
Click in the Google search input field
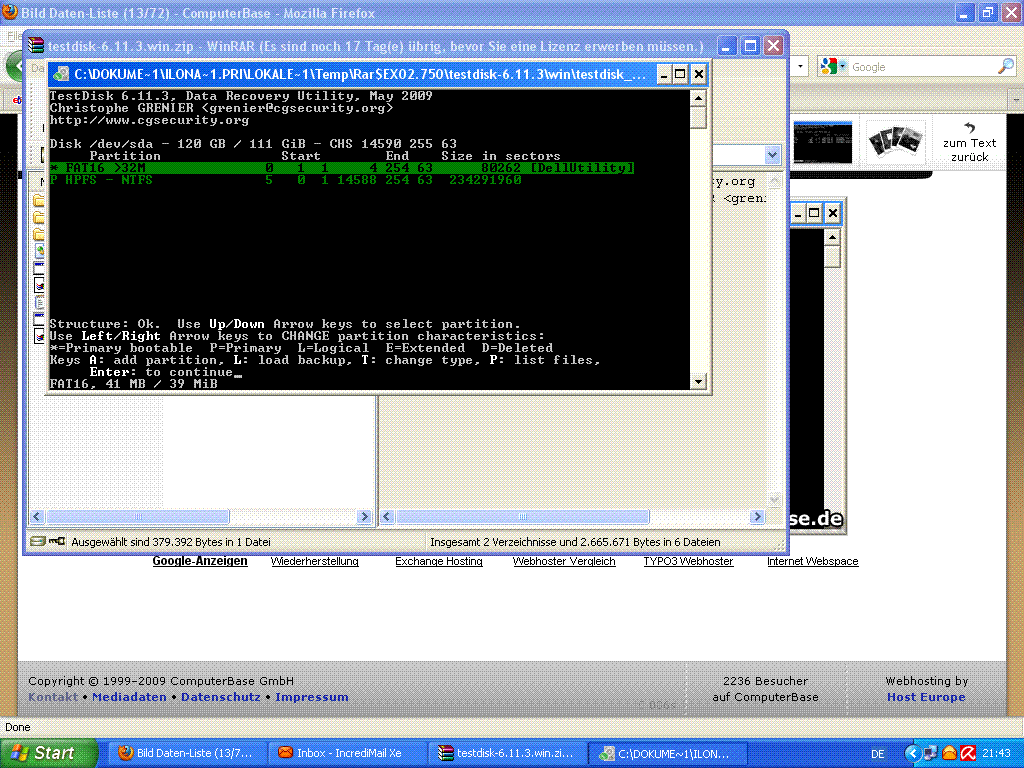point(923,67)
